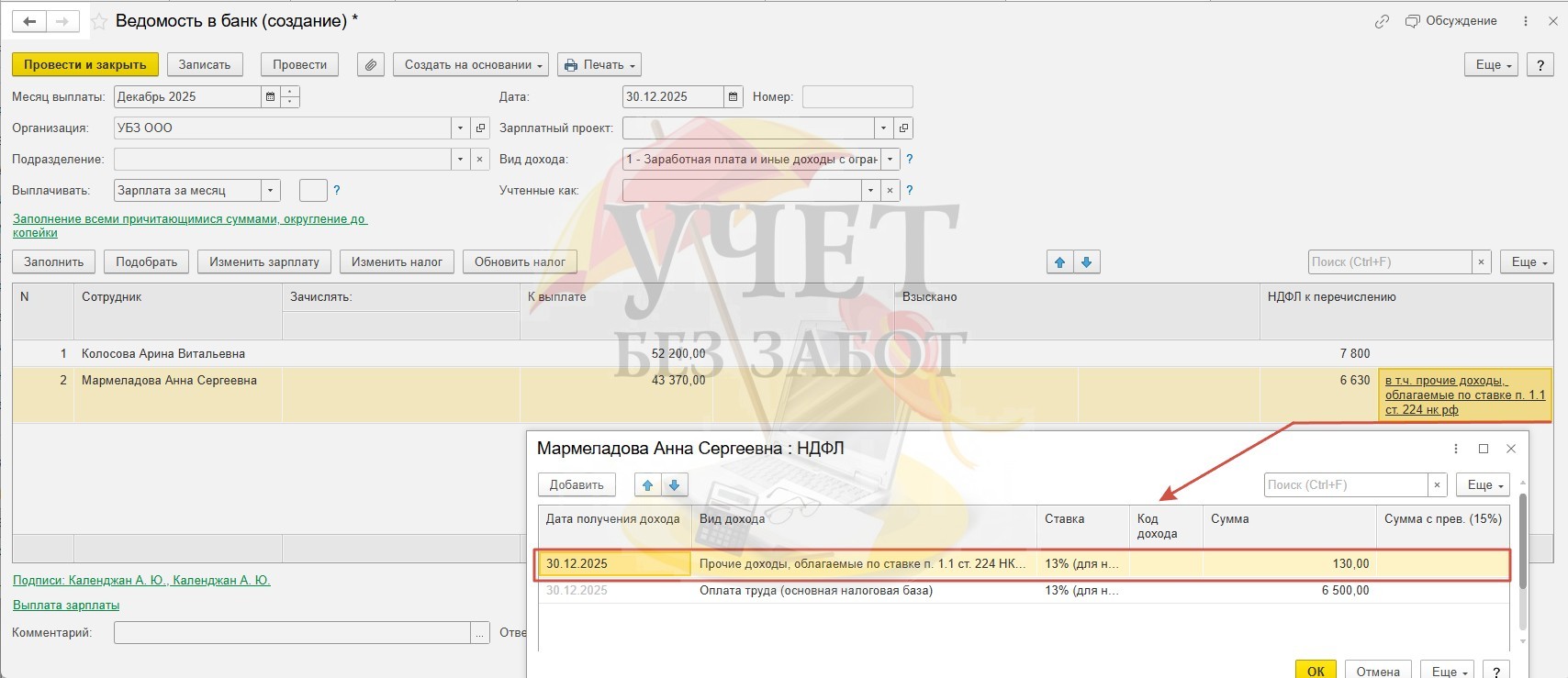Open help in the НДФЛ dialog
1568x678 pixels.
[x=1497, y=671]
